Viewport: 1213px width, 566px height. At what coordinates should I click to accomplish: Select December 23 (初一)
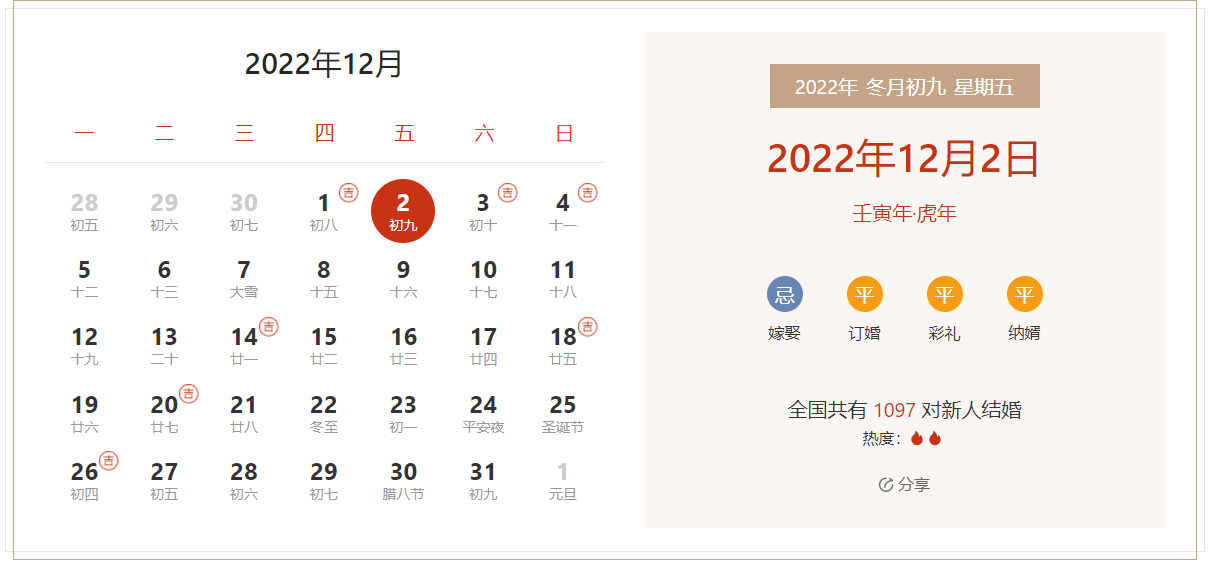pos(403,414)
